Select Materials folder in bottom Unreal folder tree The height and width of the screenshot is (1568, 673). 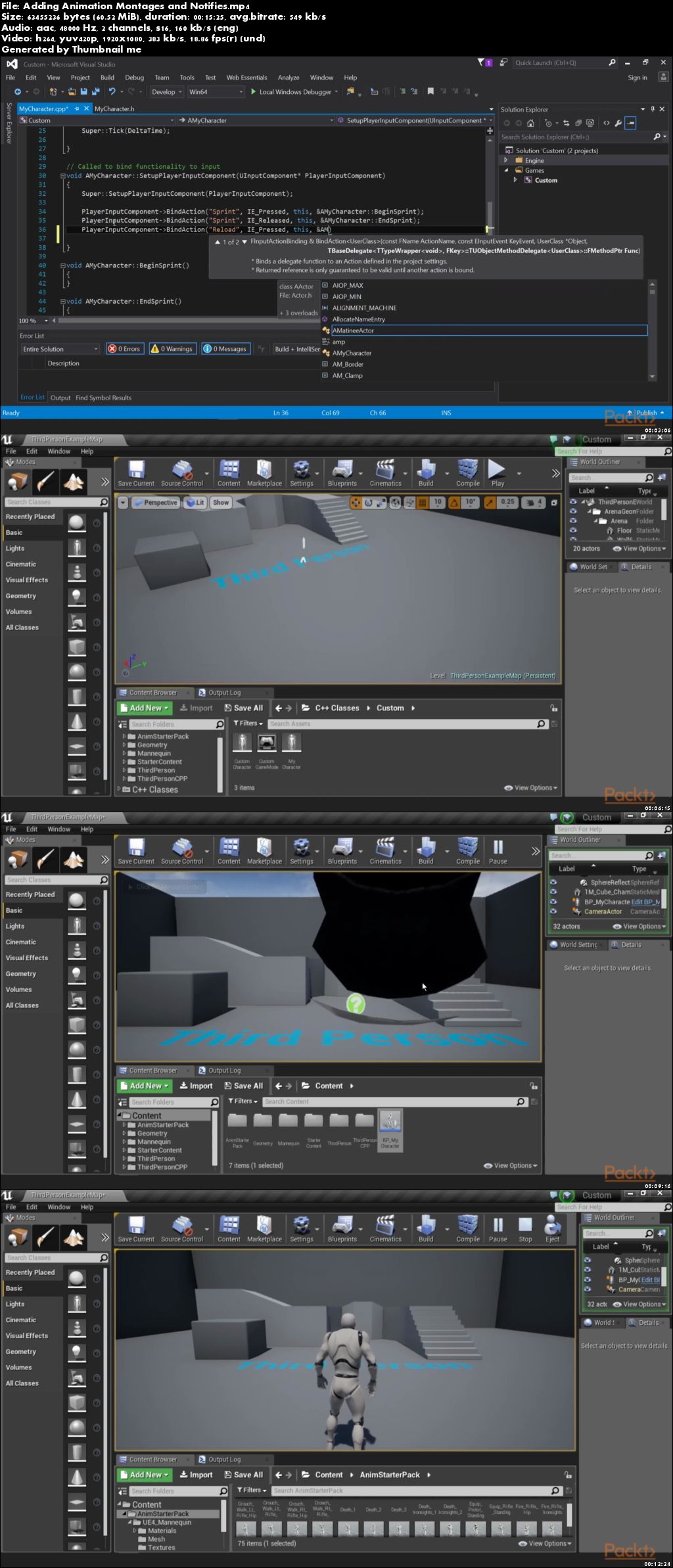coord(162,1531)
